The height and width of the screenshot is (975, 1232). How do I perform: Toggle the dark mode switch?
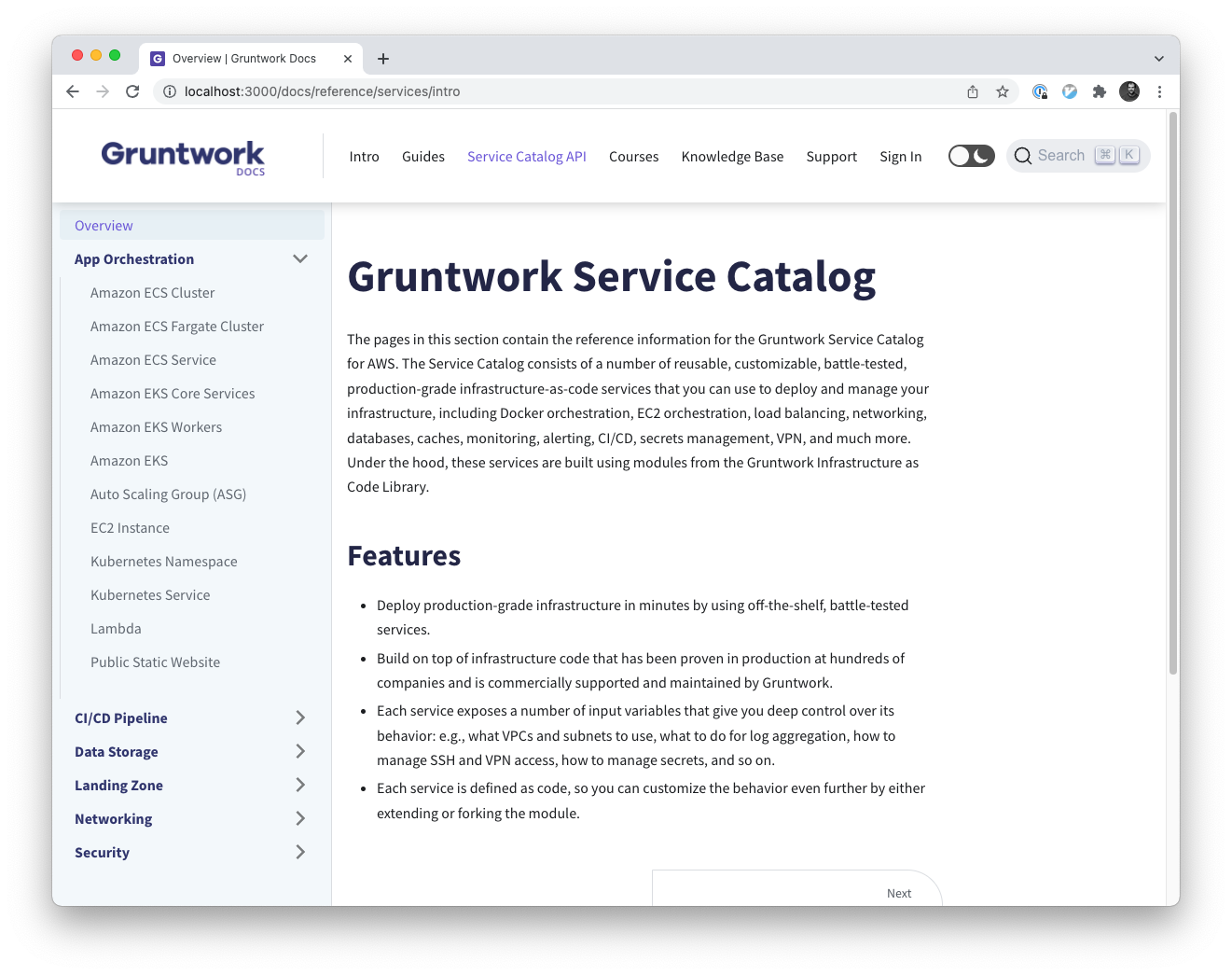coord(971,155)
